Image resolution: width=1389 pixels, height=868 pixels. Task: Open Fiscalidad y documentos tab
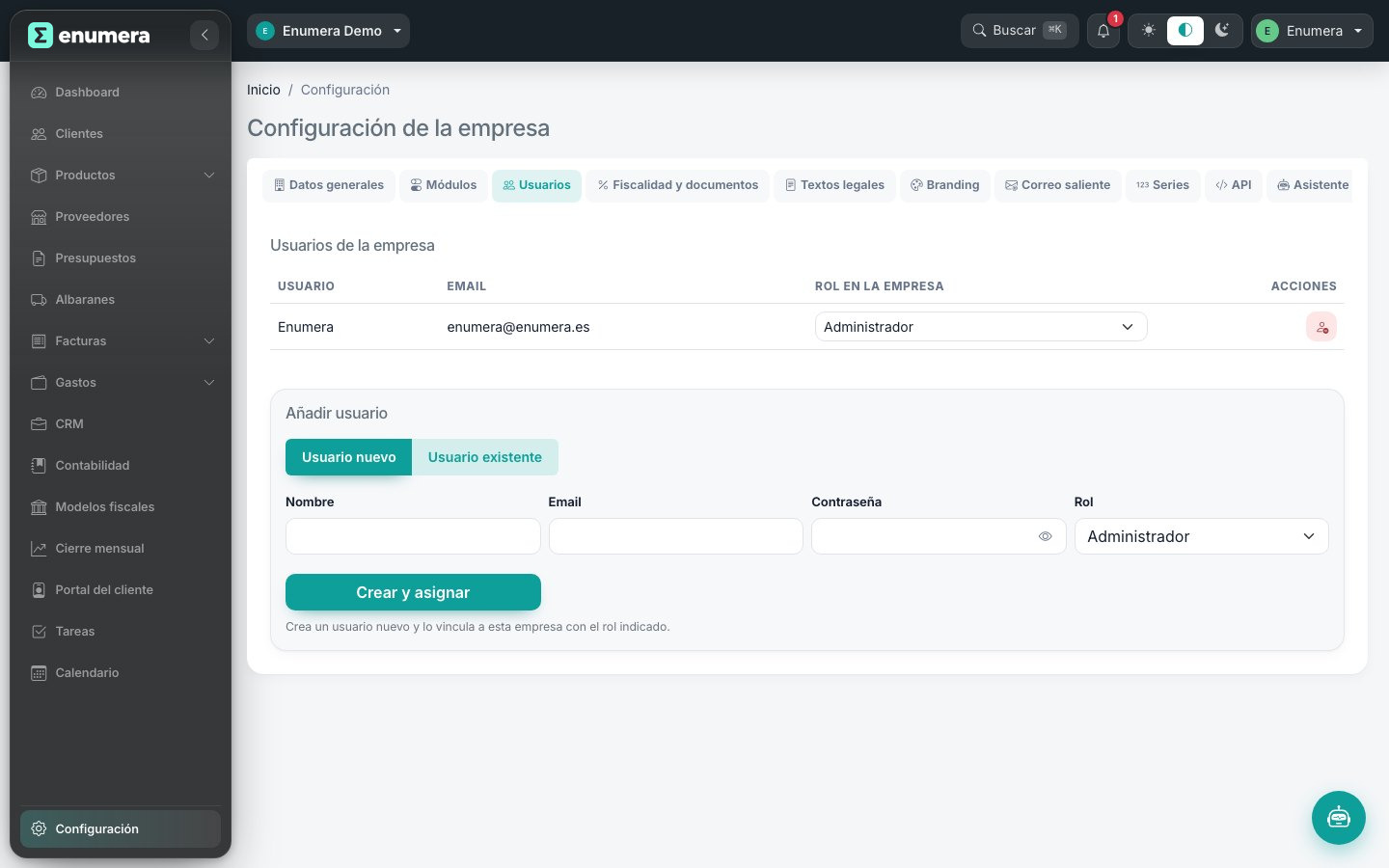click(678, 185)
